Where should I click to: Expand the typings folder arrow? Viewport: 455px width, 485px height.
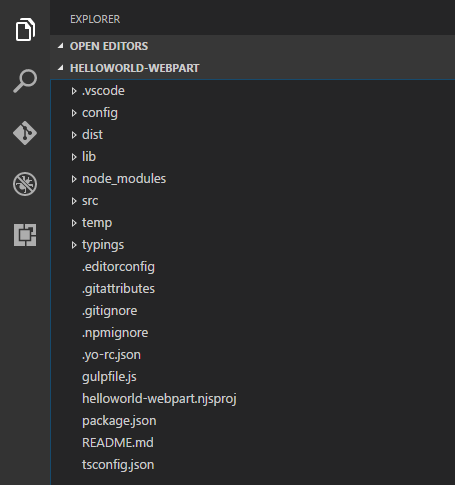pyautogui.click(x=74, y=245)
